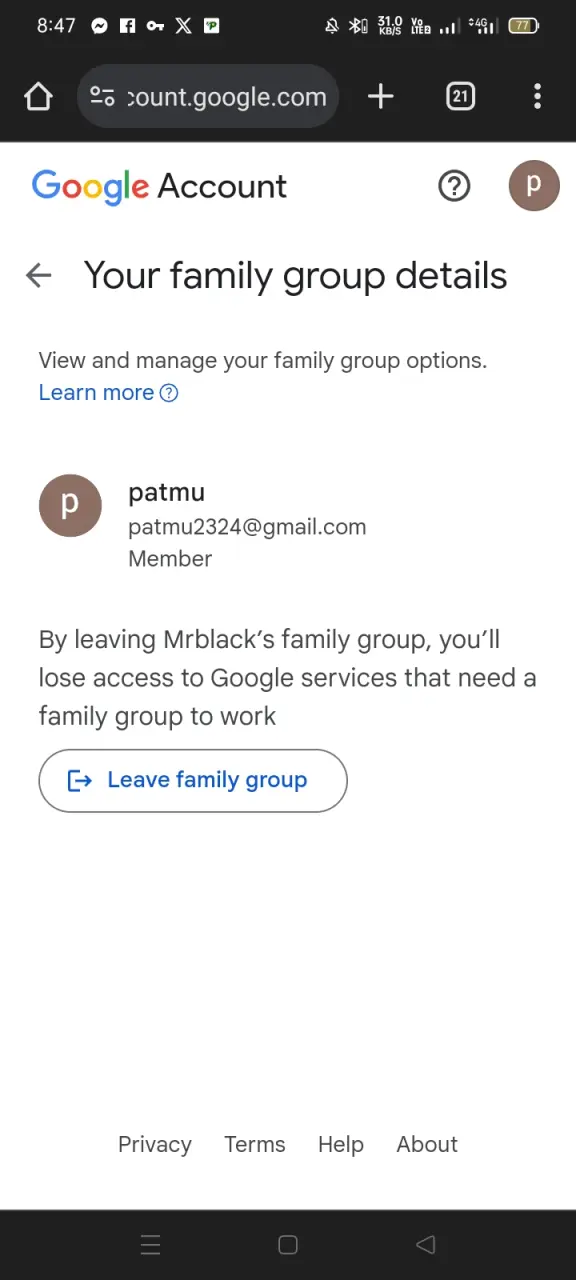Open Google Account help question-mark icon
576x1280 pixels.
tap(454, 186)
